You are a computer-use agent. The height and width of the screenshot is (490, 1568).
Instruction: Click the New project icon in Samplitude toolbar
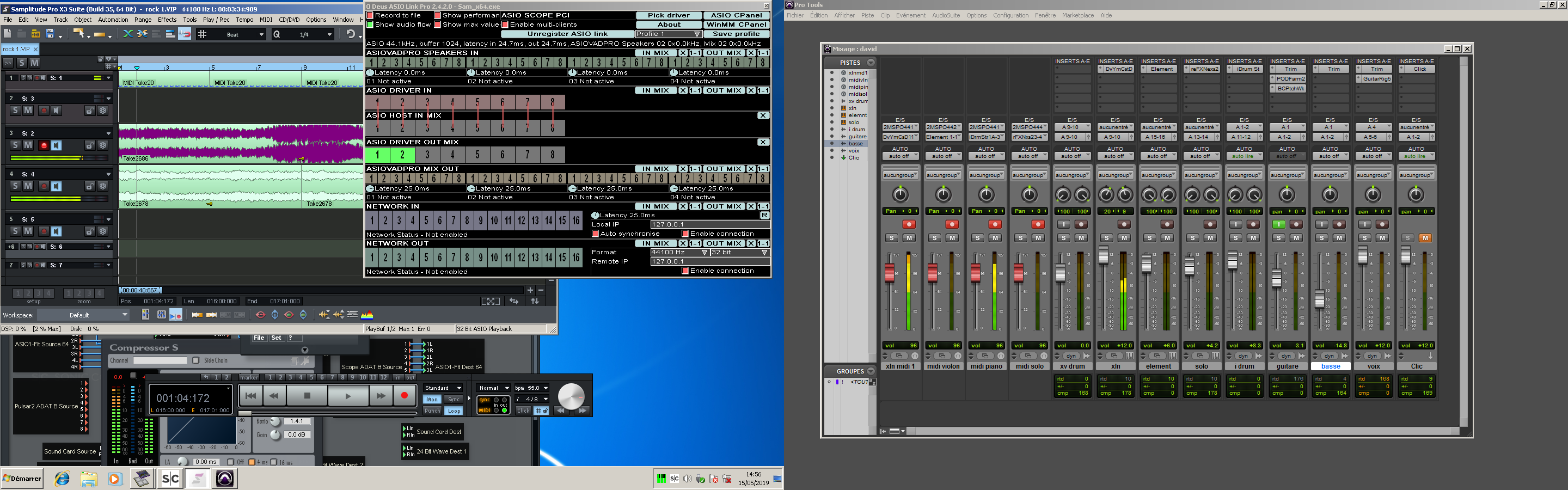pos(7,34)
